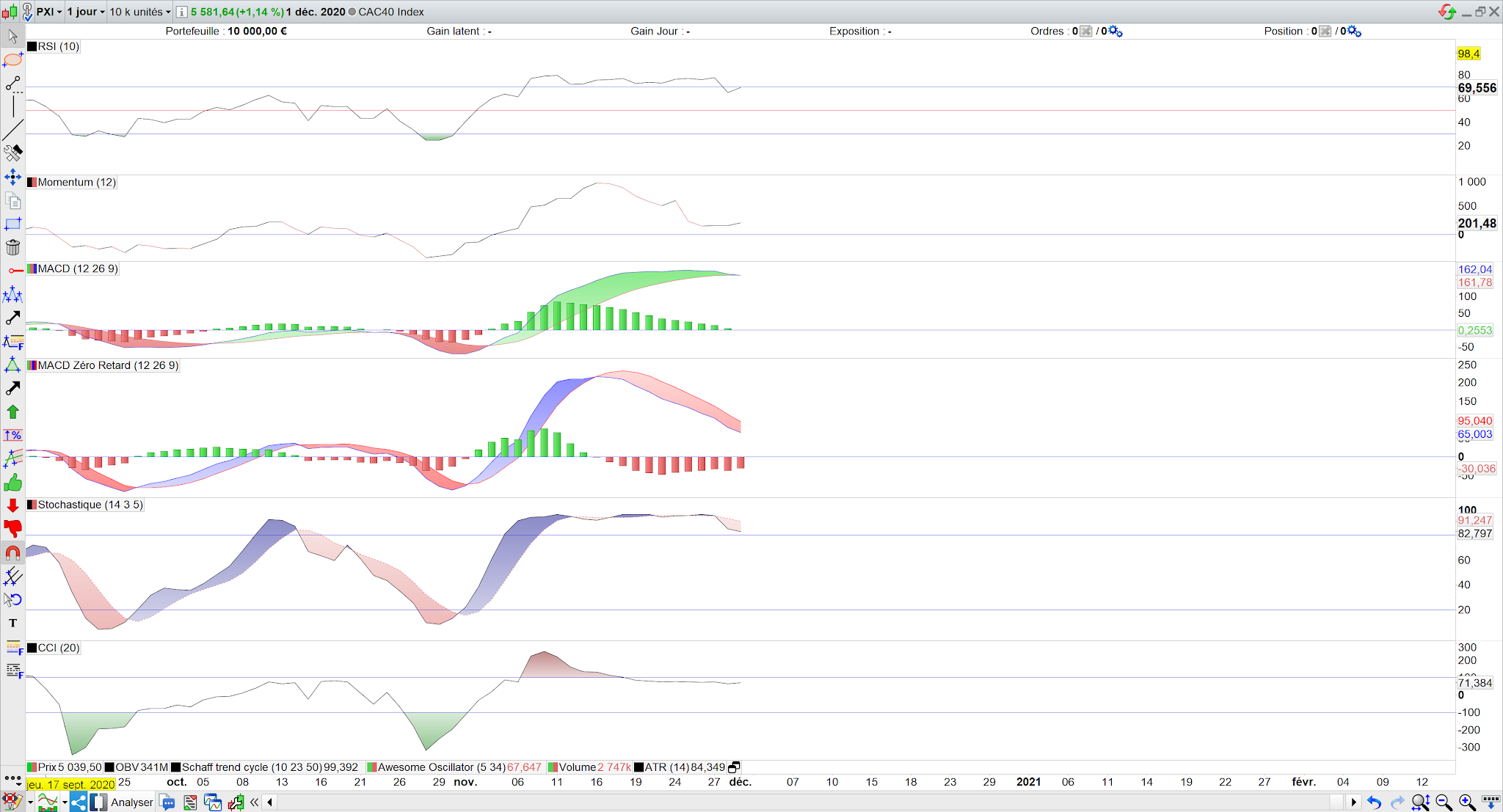This screenshot has height=812, width=1503.
Task: Toggle the Orders settings gear
Action: coord(1116,31)
